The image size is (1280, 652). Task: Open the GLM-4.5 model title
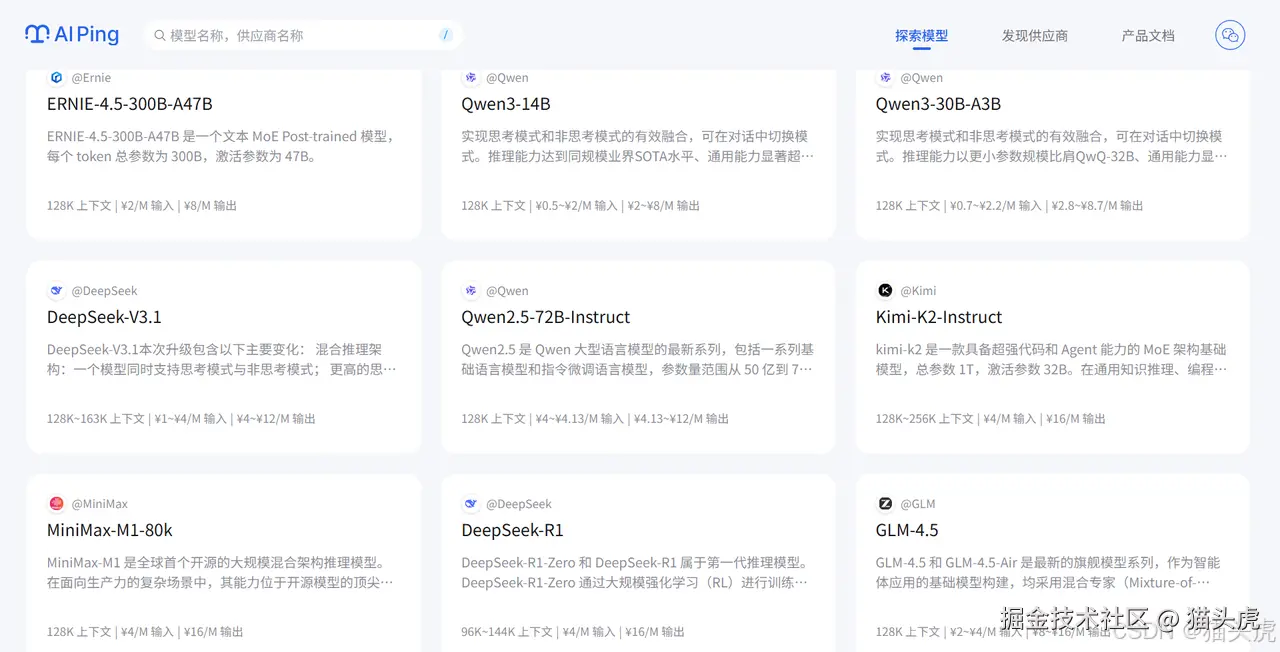(907, 530)
